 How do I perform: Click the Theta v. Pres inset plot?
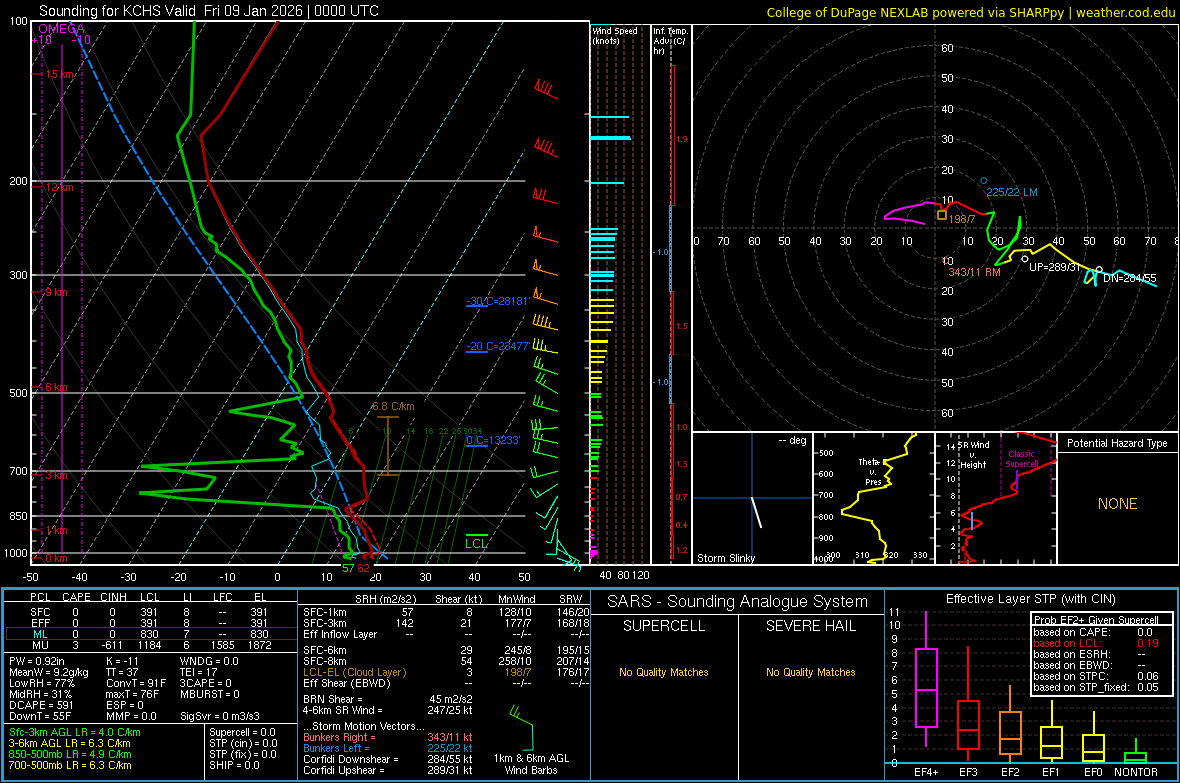(874, 498)
